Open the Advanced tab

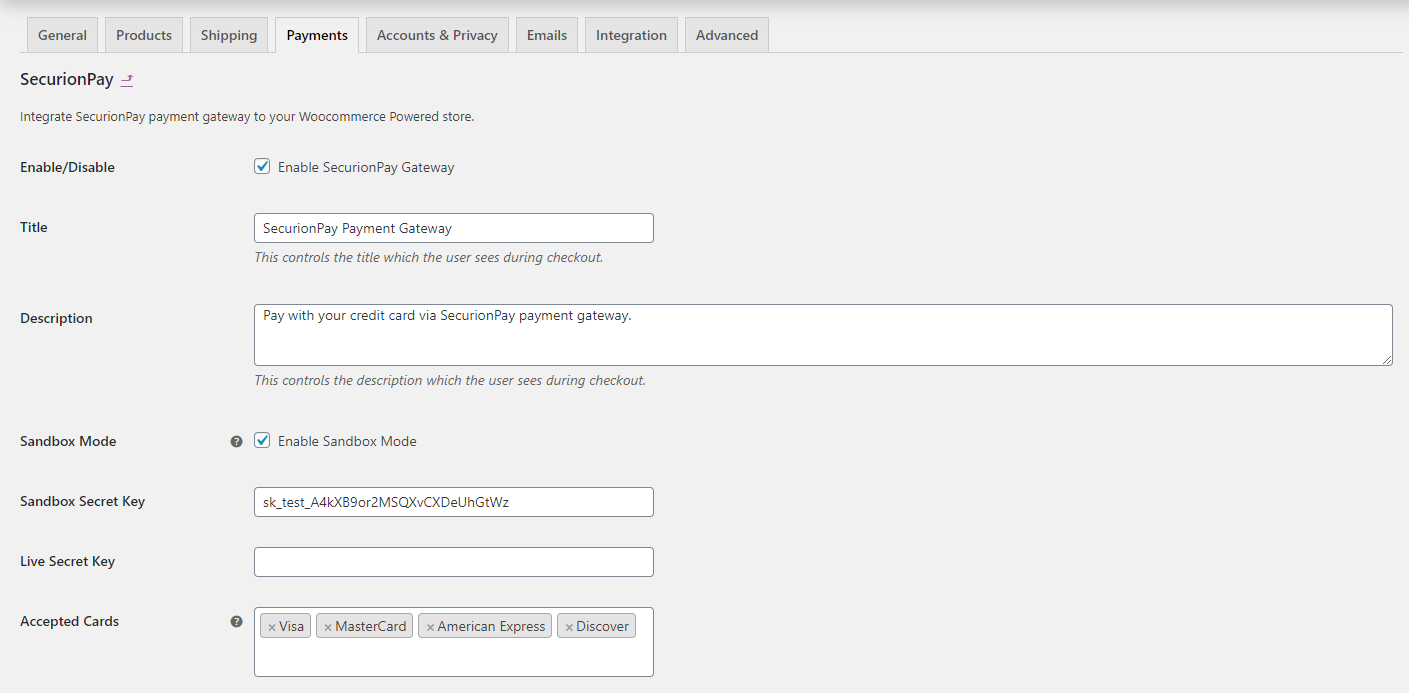(x=727, y=35)
